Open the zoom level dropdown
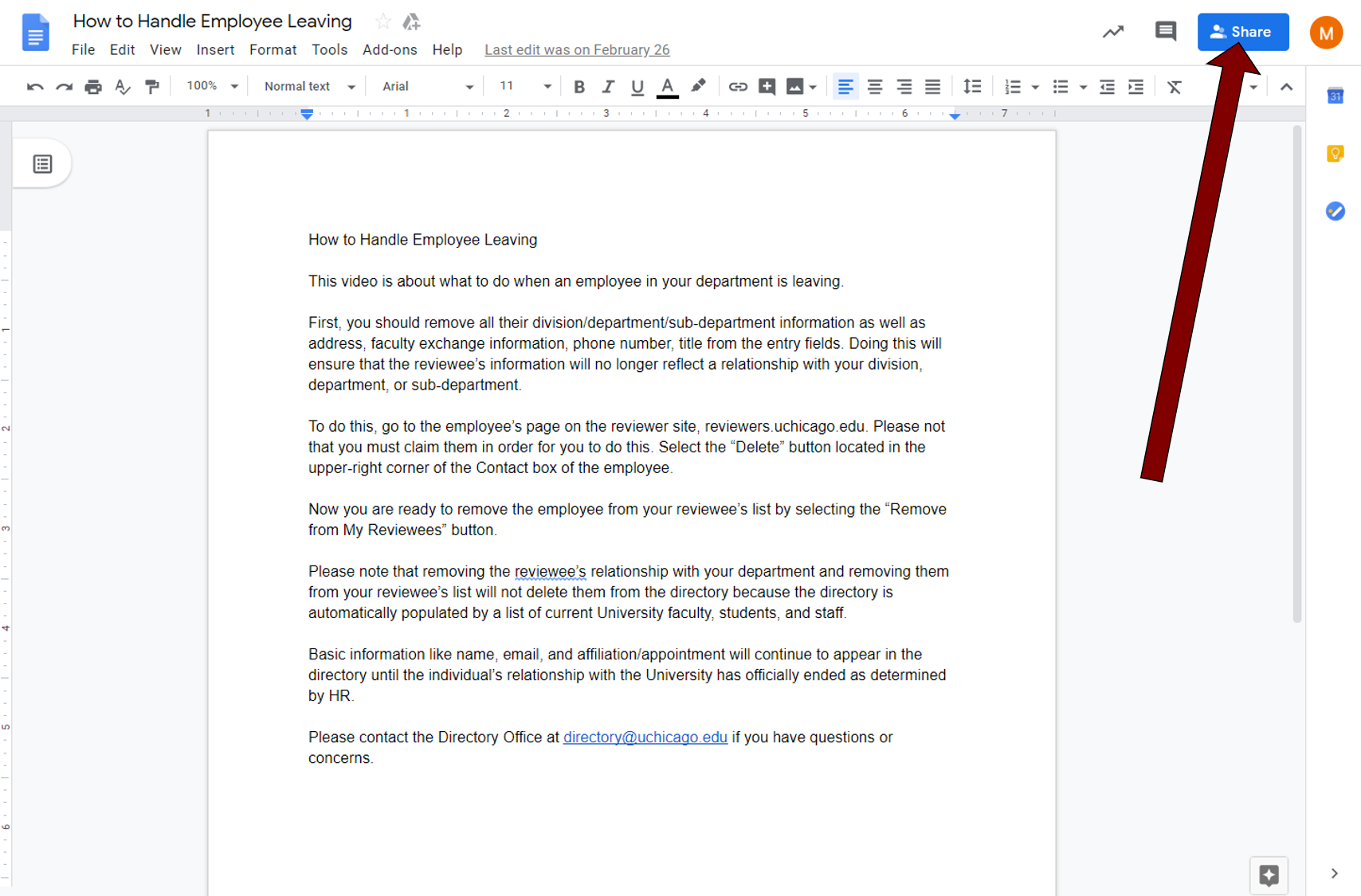Viewport: 1361px width, 896px height. pyautogui.click(x=212, y=86)
